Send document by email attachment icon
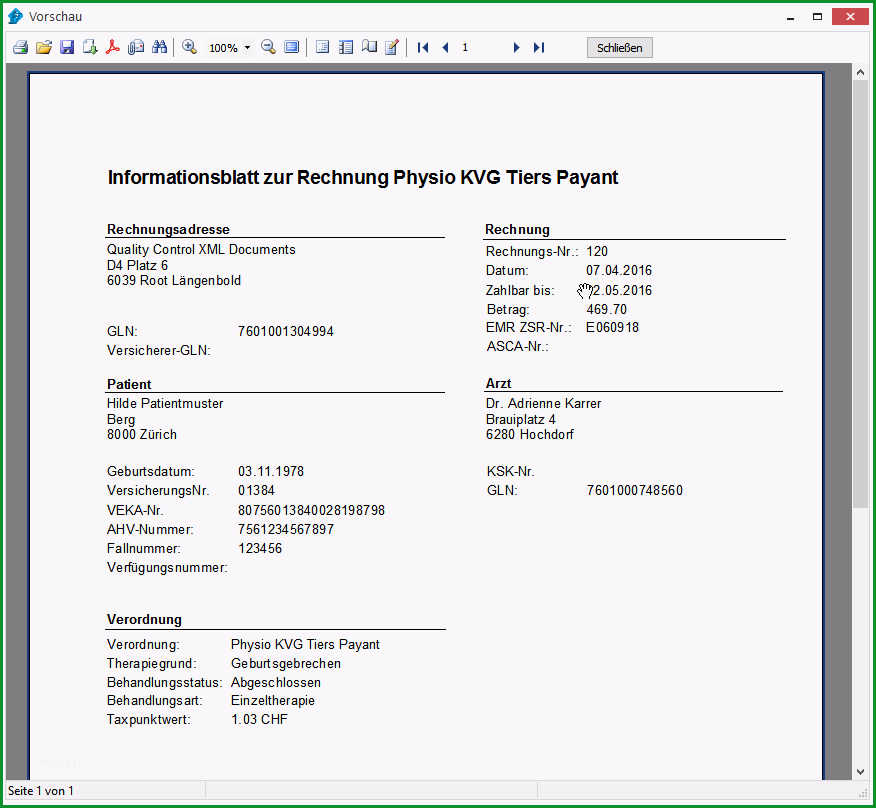Screen dimensions: 876x808 136,47
